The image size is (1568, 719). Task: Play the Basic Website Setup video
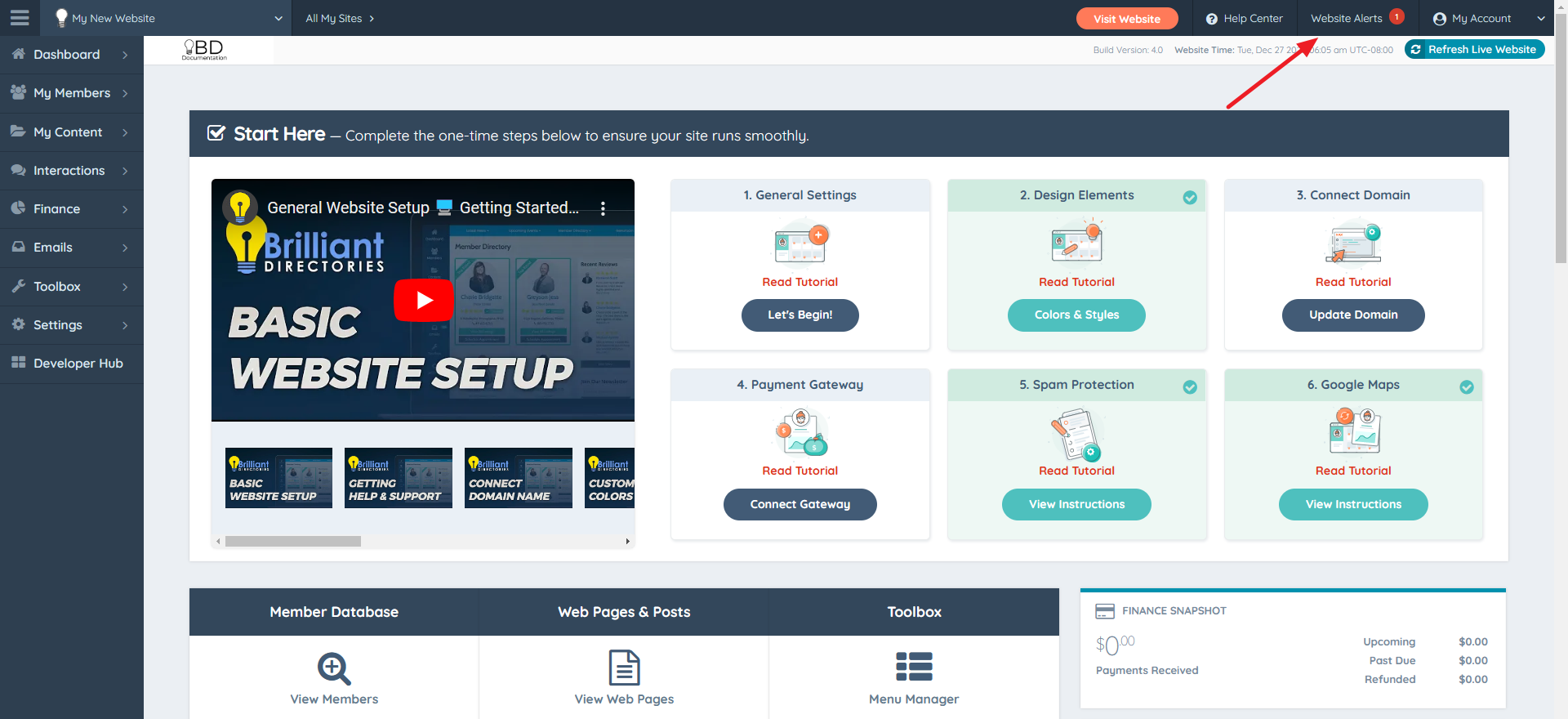424,301
